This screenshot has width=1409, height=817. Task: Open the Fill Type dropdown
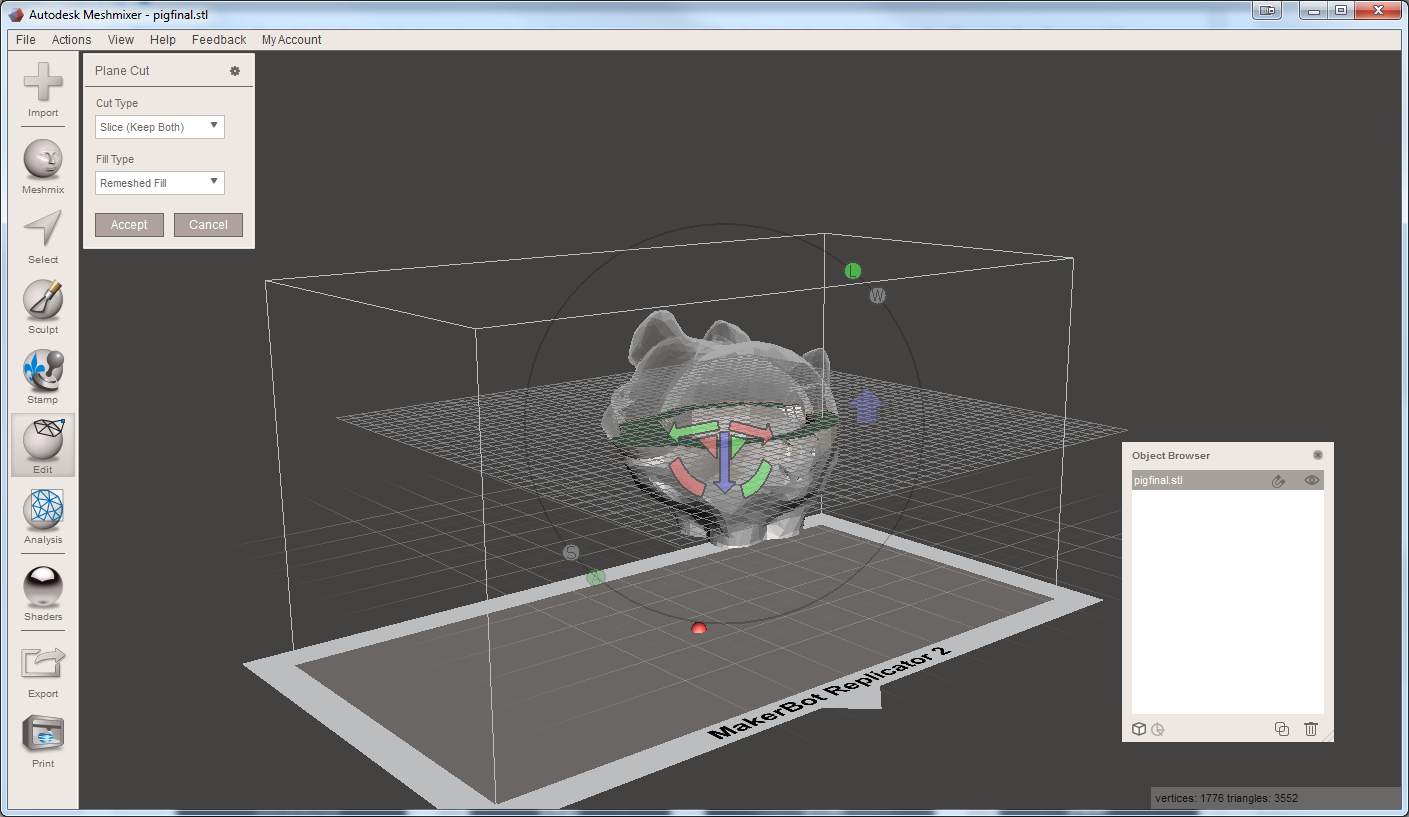[160, 183]
